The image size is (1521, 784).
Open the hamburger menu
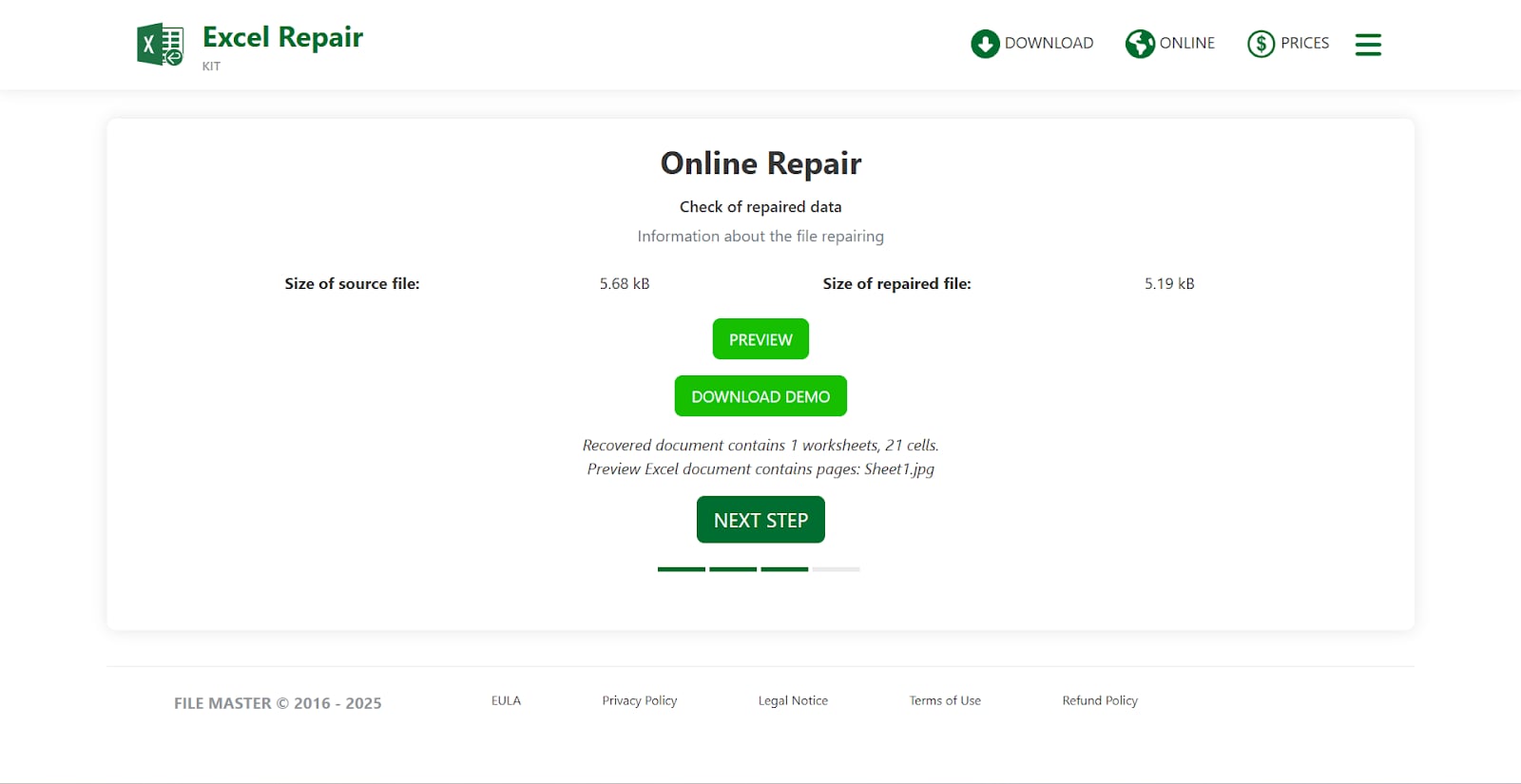click(1368, 45)
